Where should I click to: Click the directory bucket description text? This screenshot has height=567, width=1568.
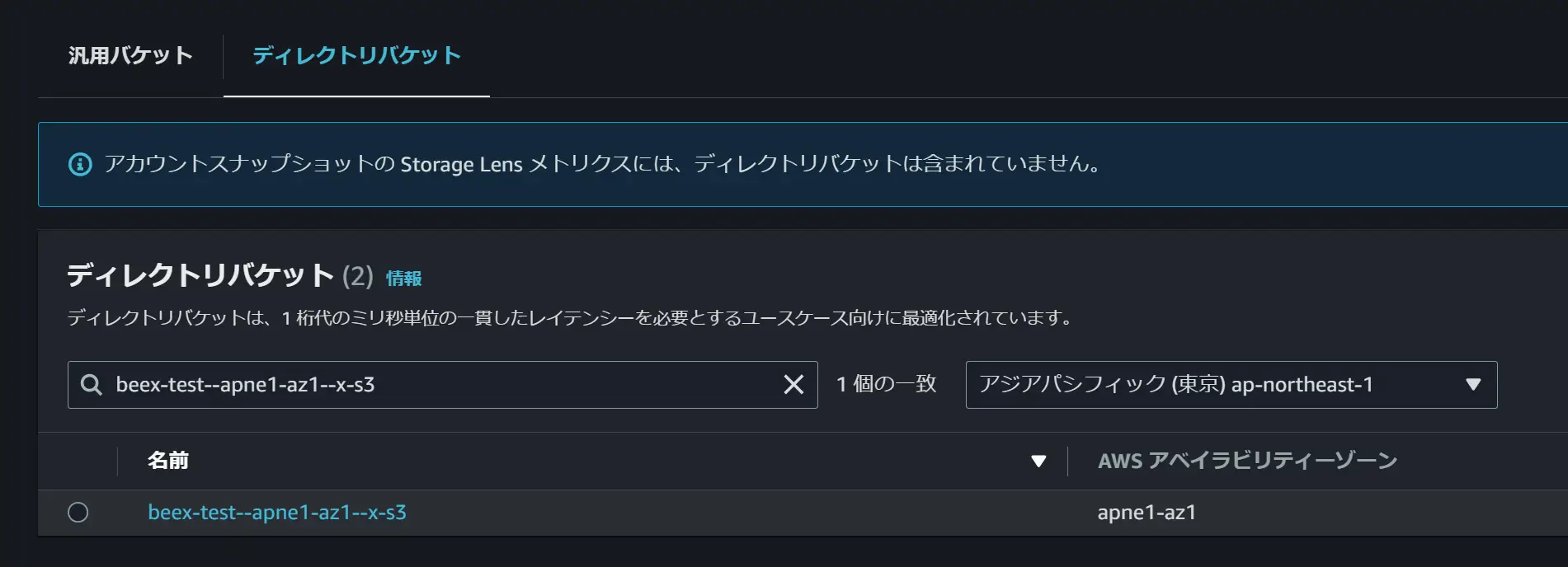coord(570,318)
